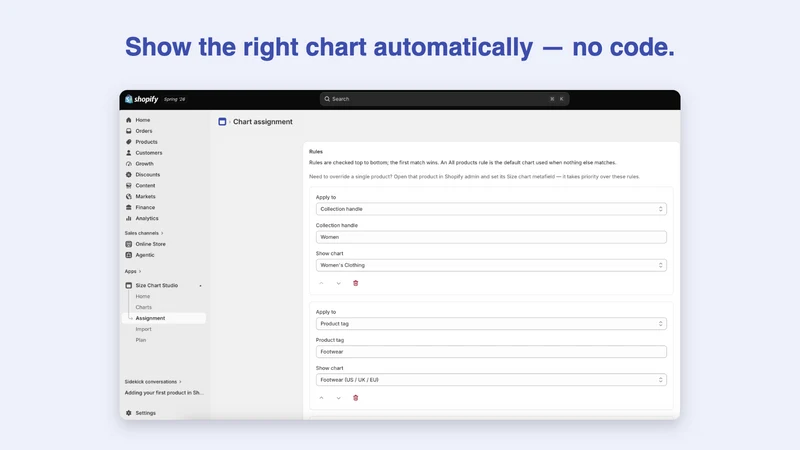
Task: Open the Orders icon in sidebar
Action: pos(129,131)
